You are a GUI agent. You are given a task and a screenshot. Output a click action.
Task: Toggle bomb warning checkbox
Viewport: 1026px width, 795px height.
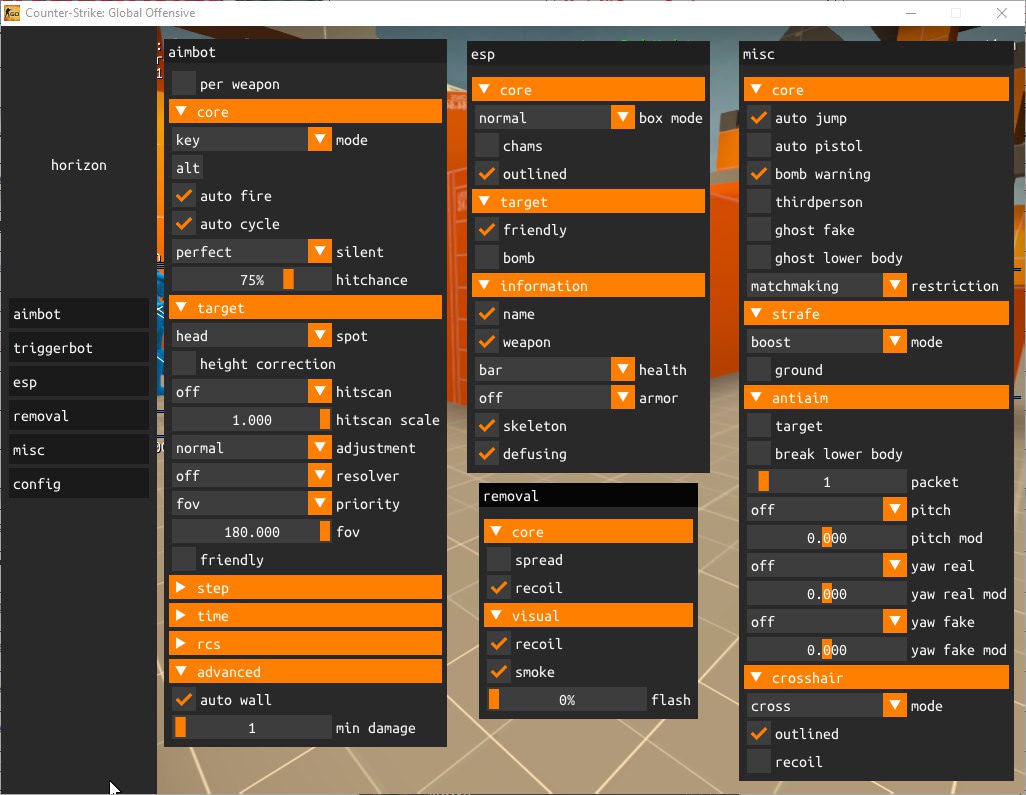(x=759, y=174)
